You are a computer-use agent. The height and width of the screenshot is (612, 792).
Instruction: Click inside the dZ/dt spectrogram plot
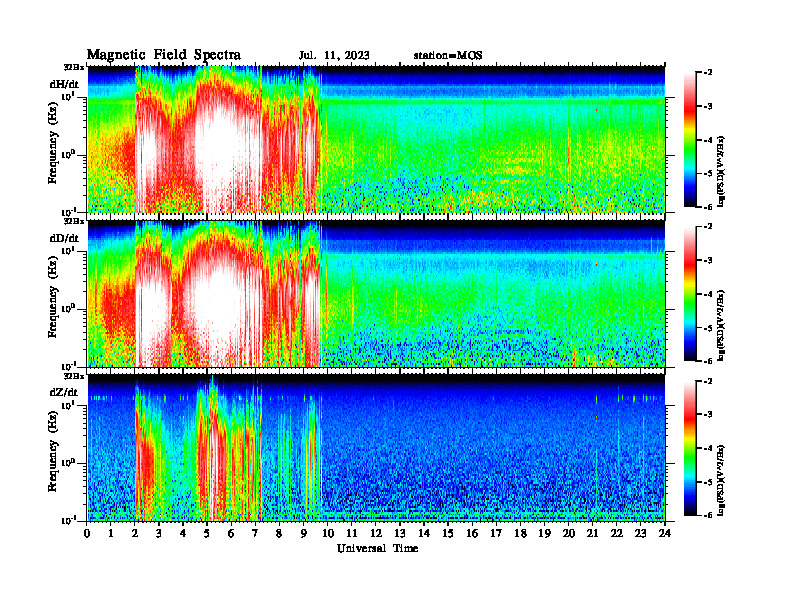point(376,448)
